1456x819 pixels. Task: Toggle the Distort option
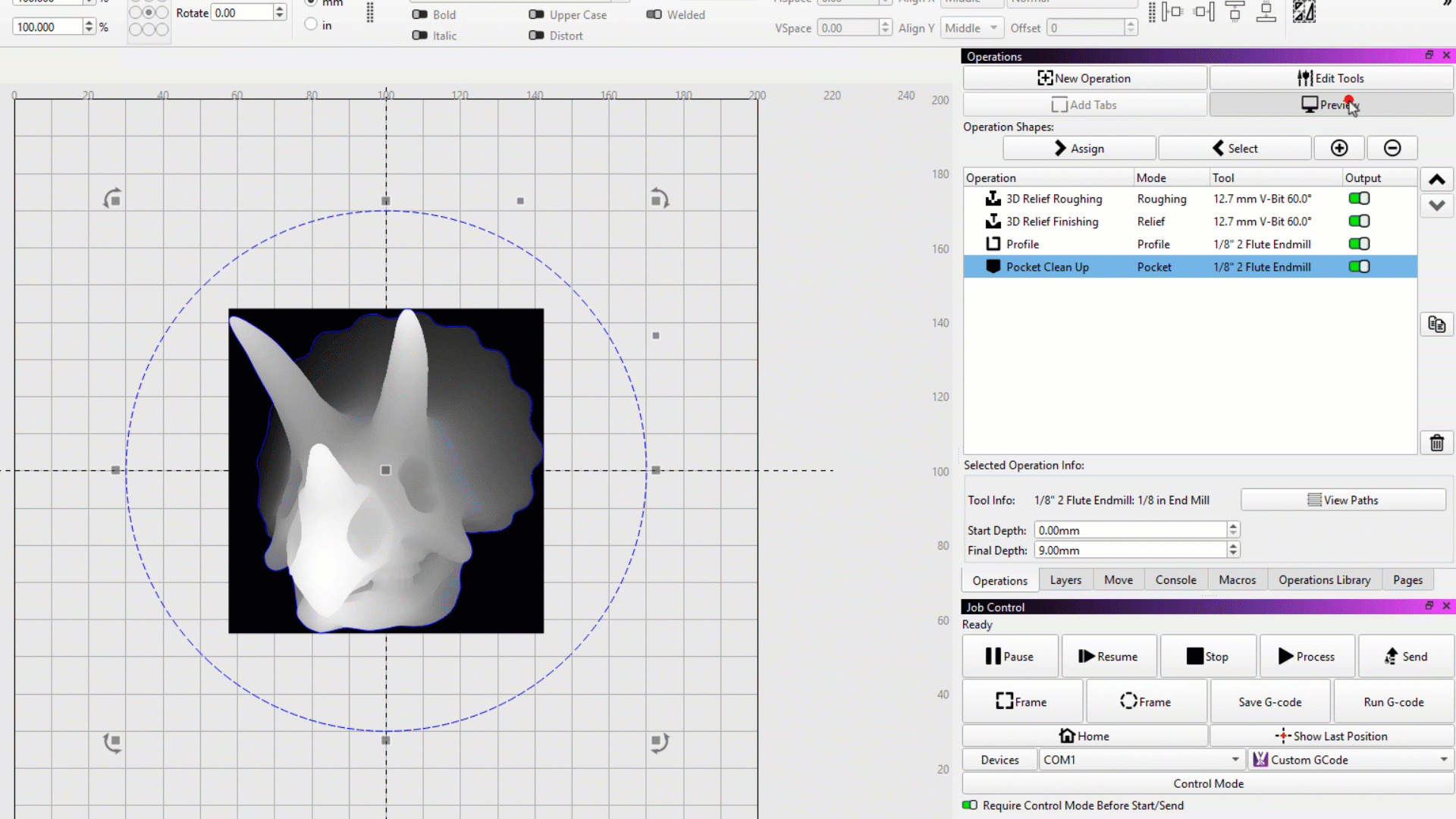click(x=536, y=36)
